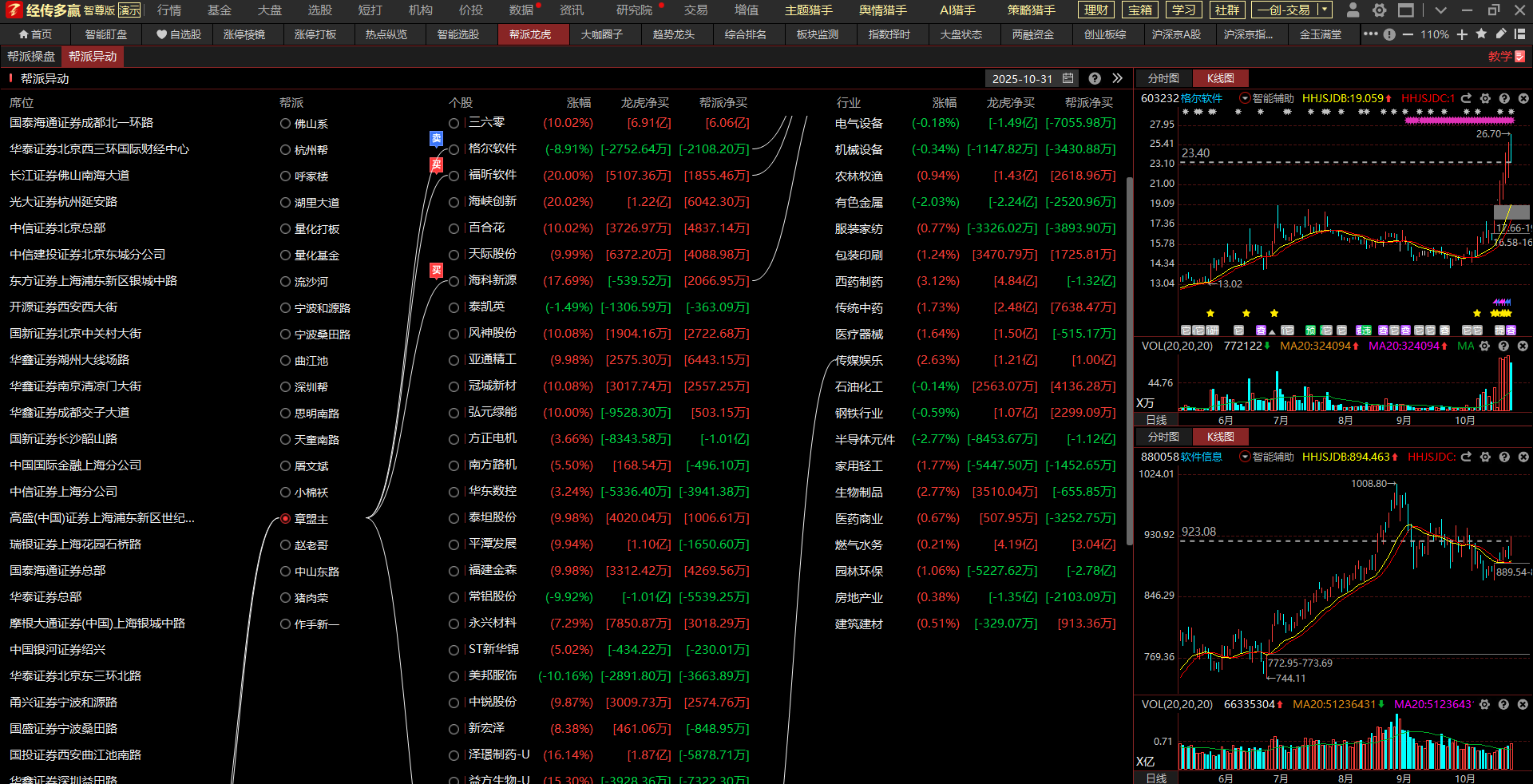This screenshot has height=784, width=1533.
Task: Click the 教学 tutorial icon
Action: (x=1506, y=56)
